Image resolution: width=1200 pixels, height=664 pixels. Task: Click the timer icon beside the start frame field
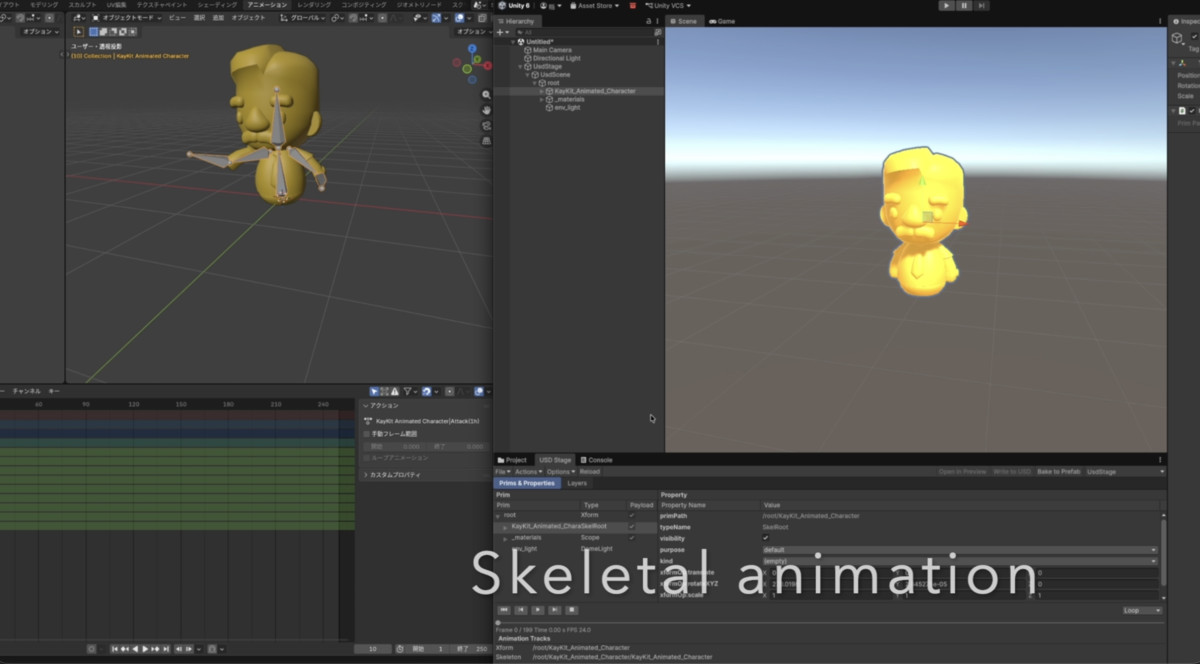[x=400, y=648]
